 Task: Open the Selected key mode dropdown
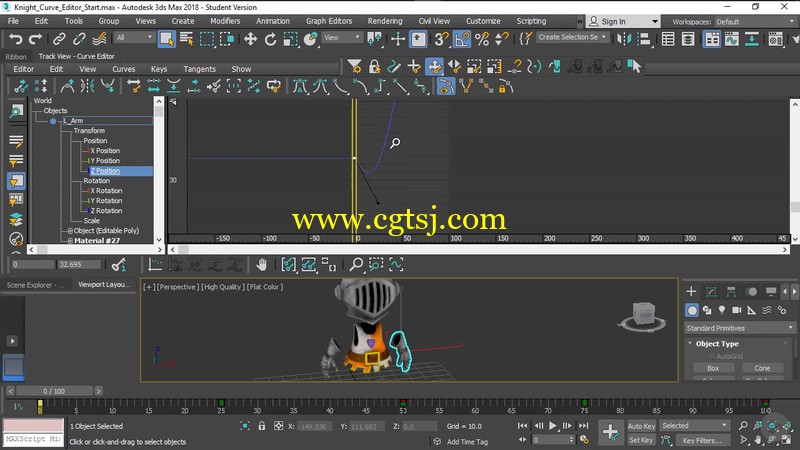[694, 426]
